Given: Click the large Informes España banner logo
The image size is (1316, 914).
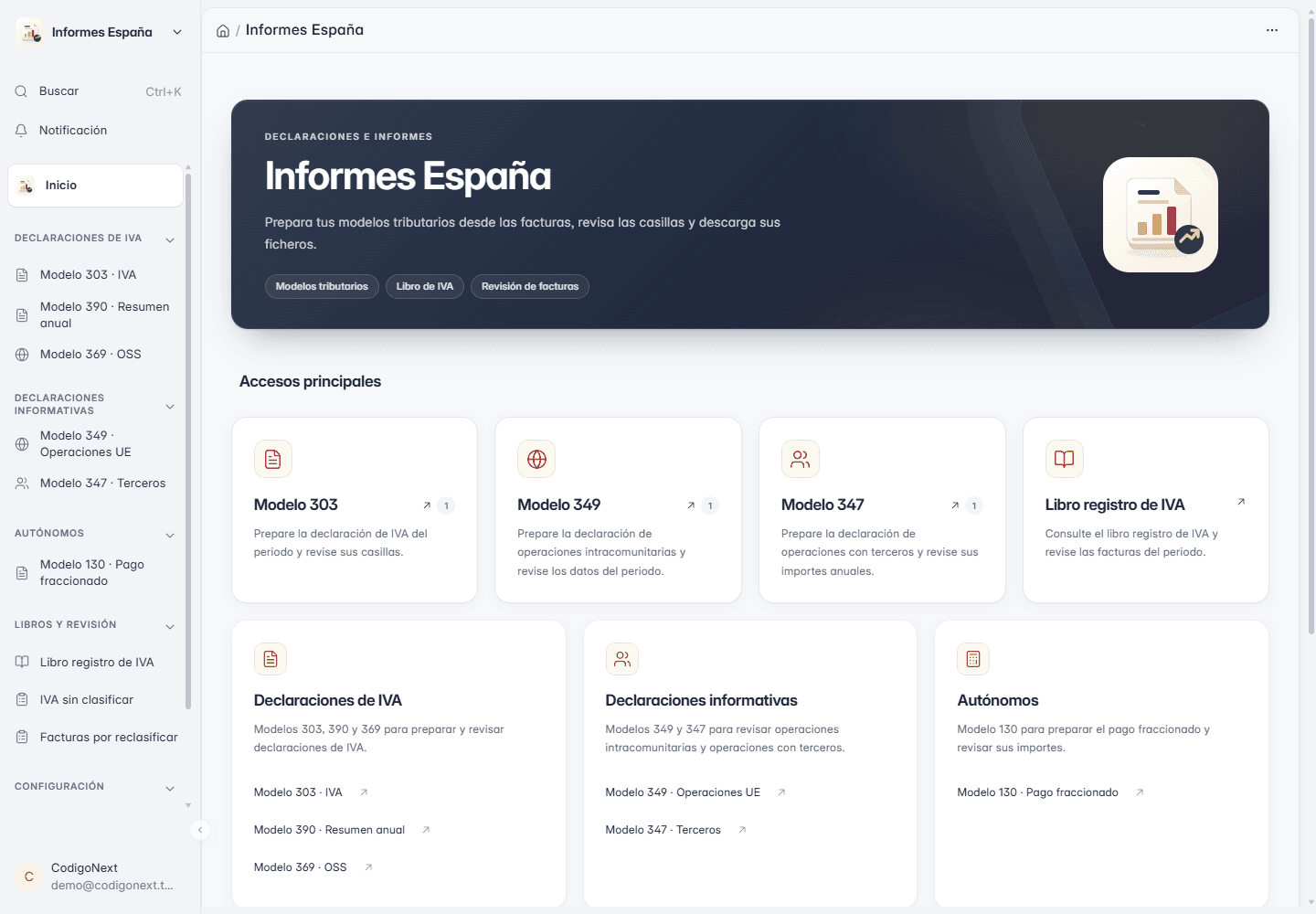Looking at the screenshot, I should point(1161,215).
